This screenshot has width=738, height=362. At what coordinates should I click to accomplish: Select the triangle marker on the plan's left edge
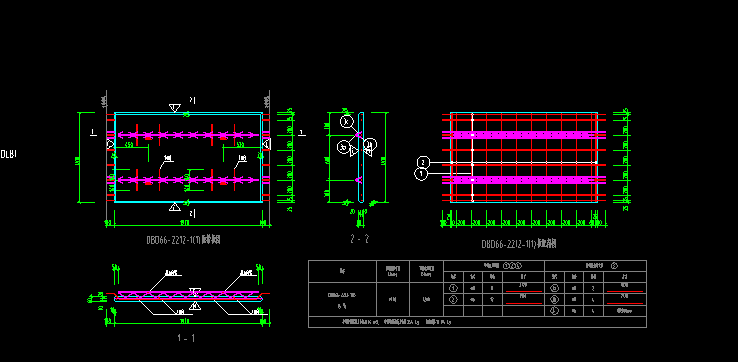(111, 144)
